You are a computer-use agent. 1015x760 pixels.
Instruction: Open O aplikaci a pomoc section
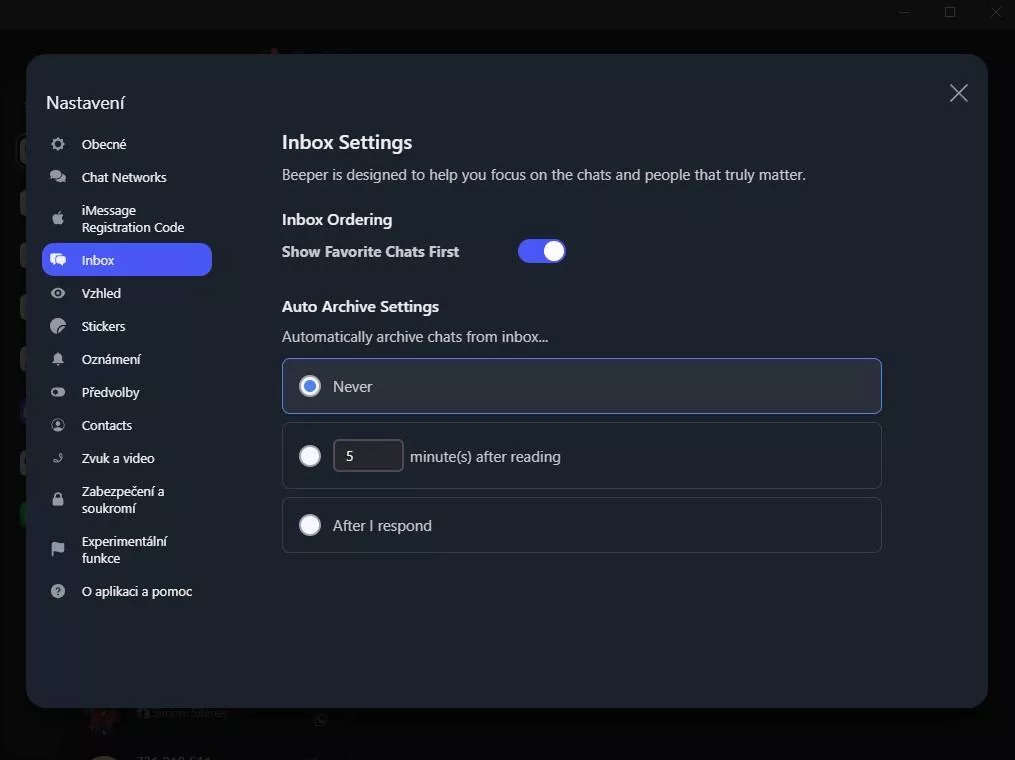(x=127, y=591)
